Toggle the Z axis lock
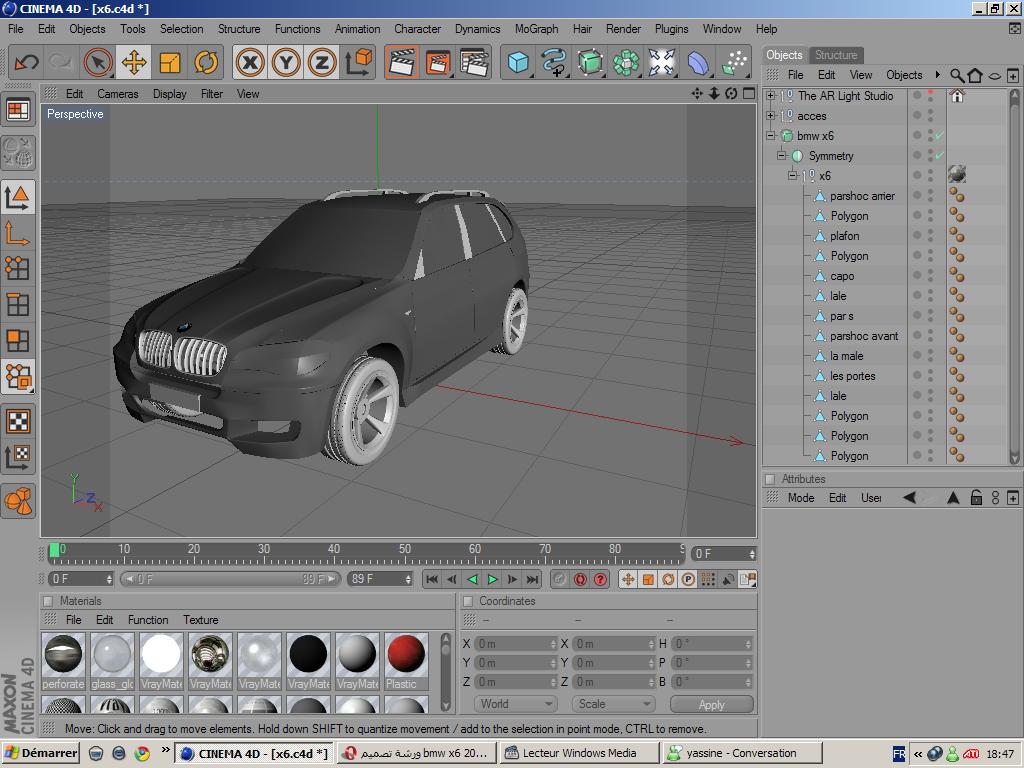The image size is (1024, 768). 322,63
